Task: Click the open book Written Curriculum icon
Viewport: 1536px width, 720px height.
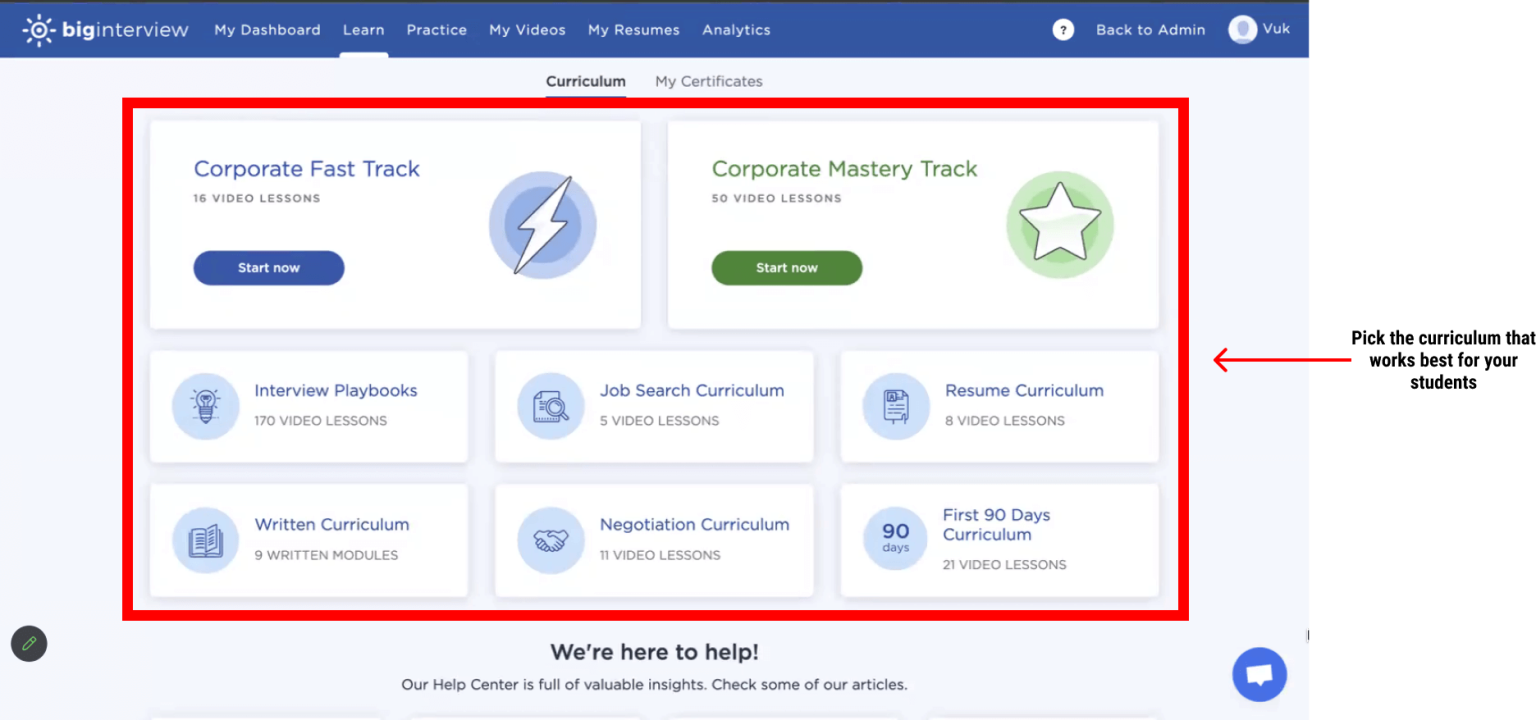Action: pos(206,540)
